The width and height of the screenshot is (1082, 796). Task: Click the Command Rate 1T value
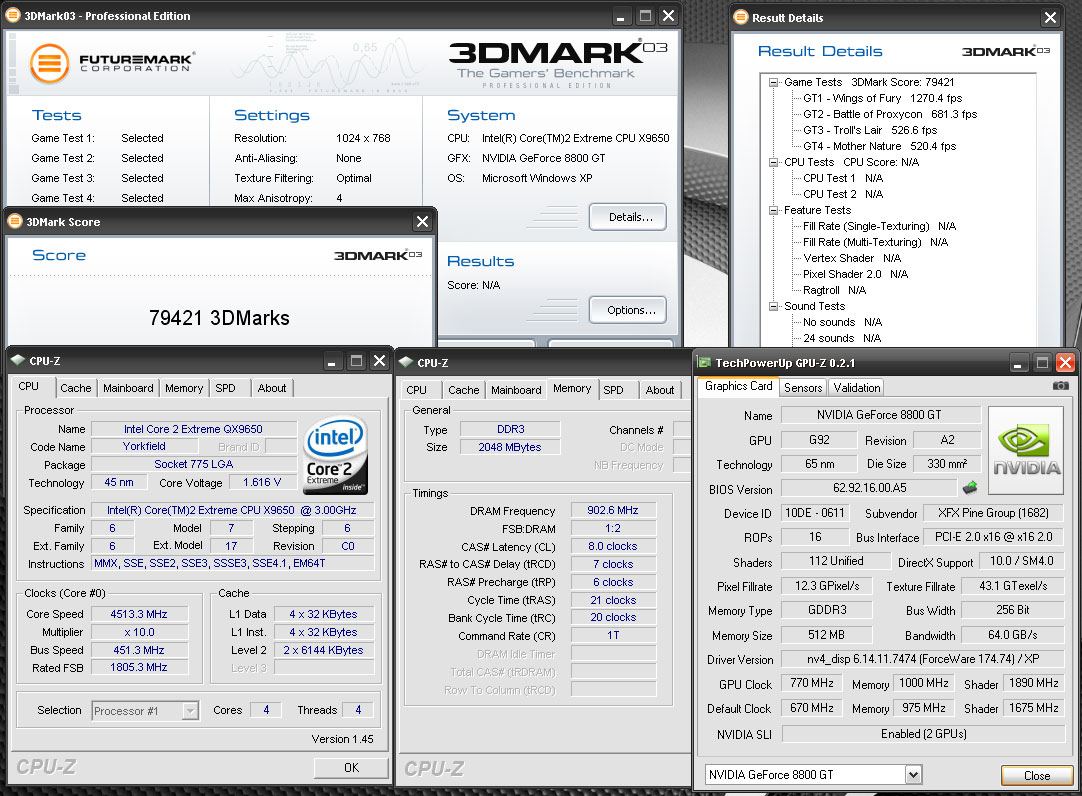click(613, 635)
